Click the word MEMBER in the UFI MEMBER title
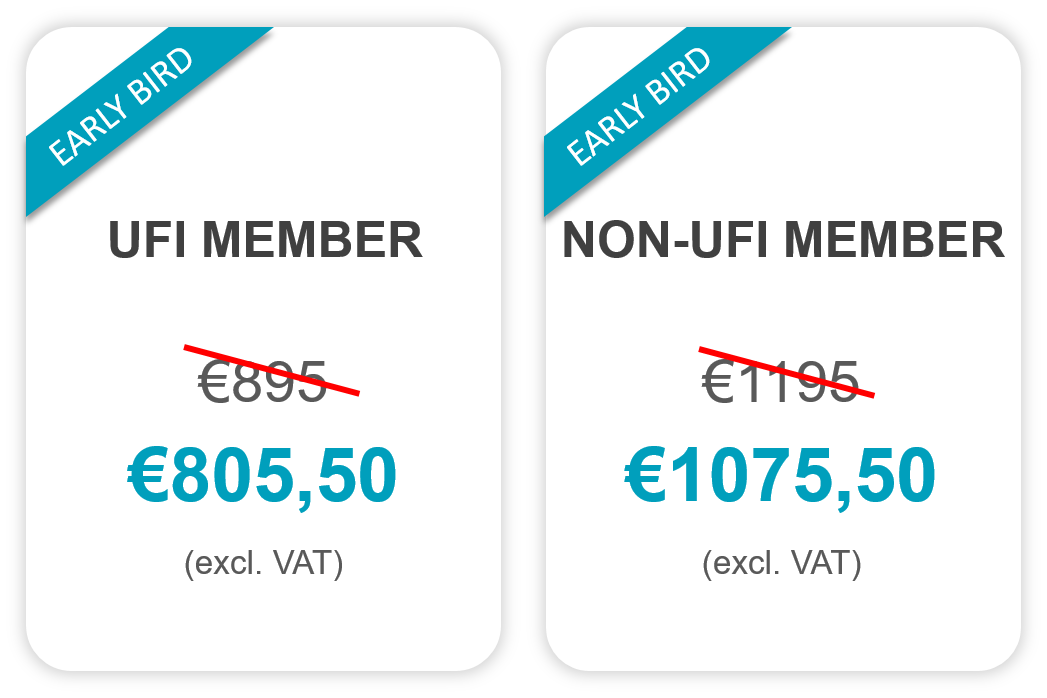1047x698 pixels. [x=312, y=240]
